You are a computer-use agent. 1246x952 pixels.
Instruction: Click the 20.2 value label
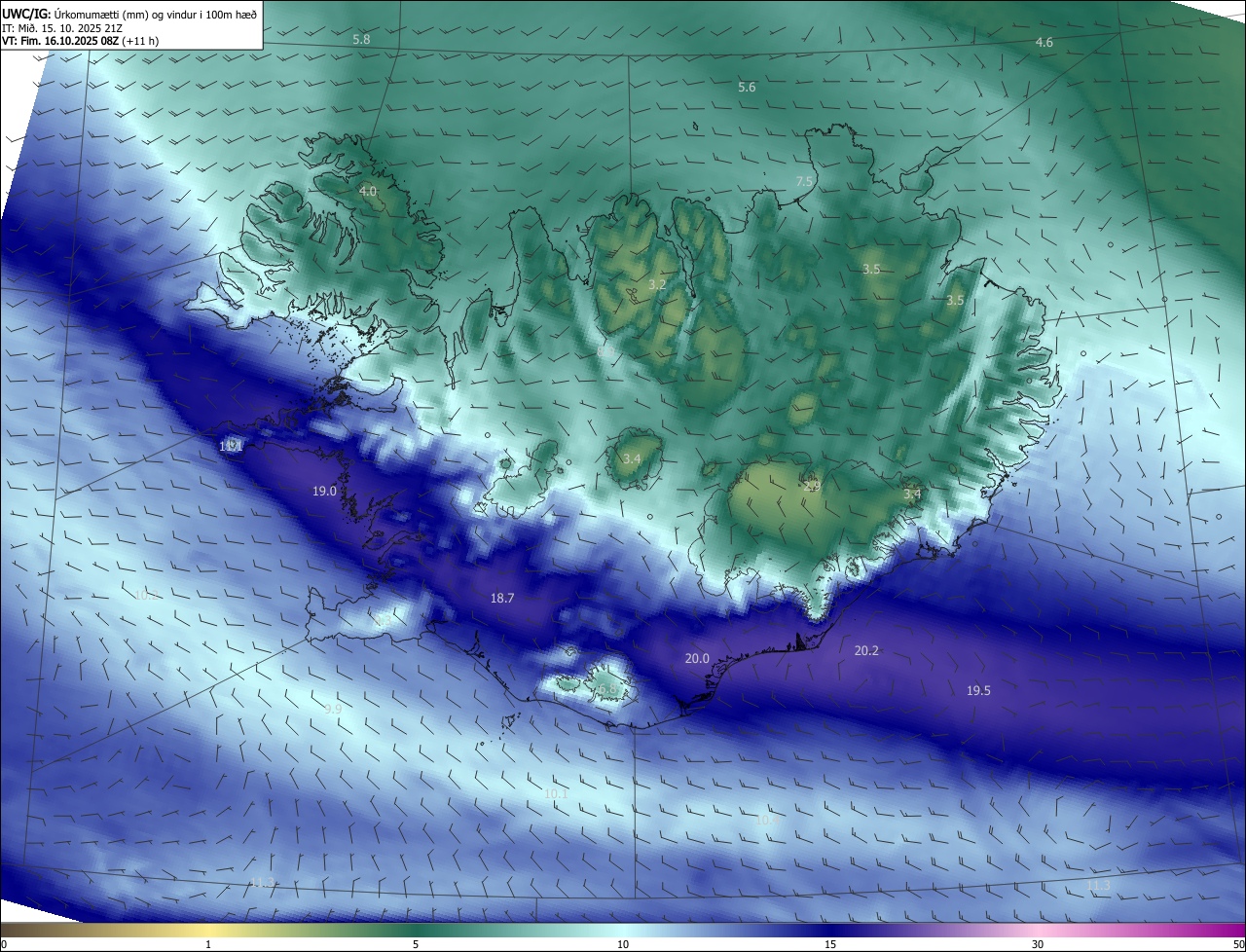(x=866, y=651)
